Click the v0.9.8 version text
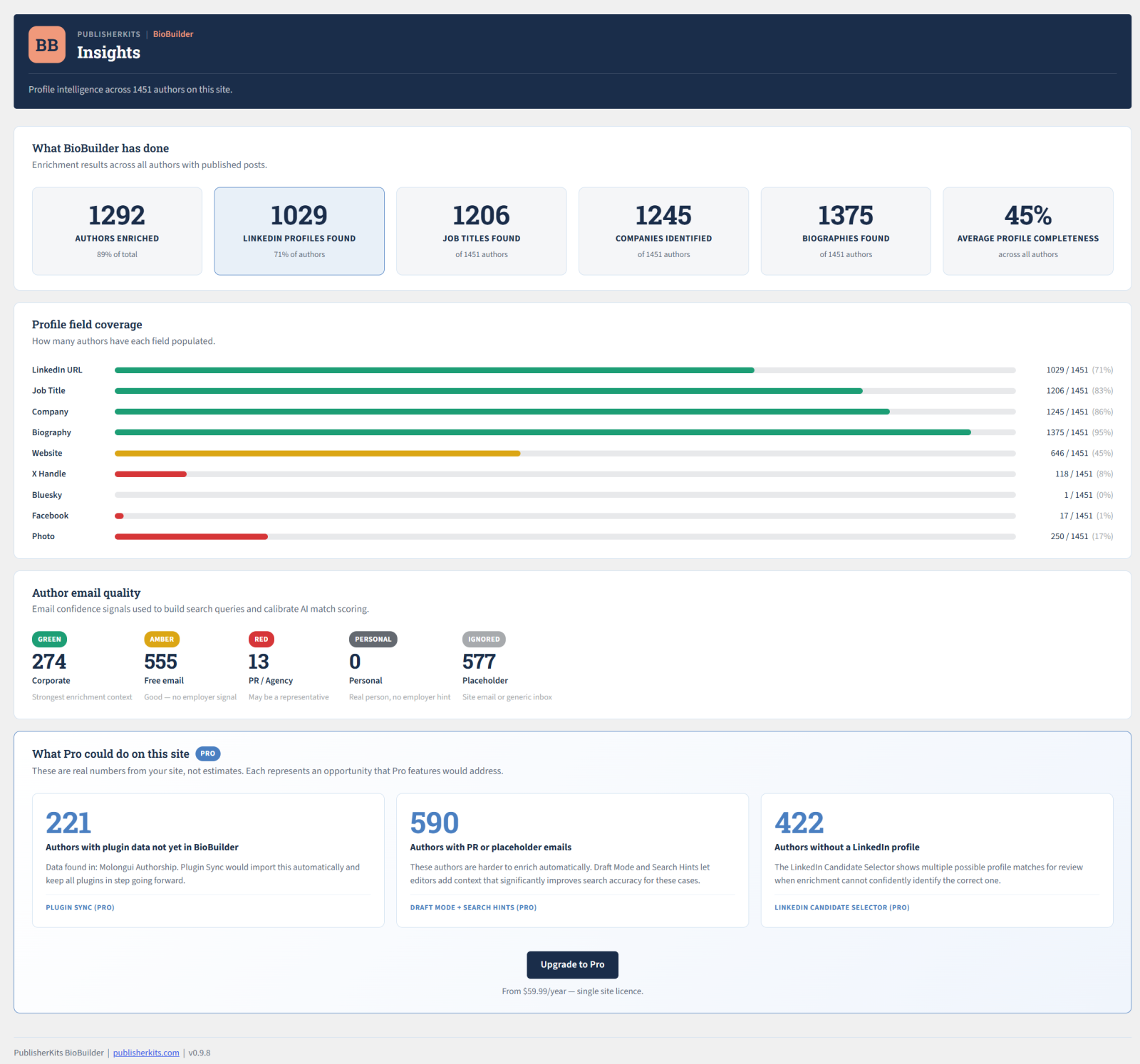The height and width of the screenshot is (1064, 1140). [x=199, y=1053]
